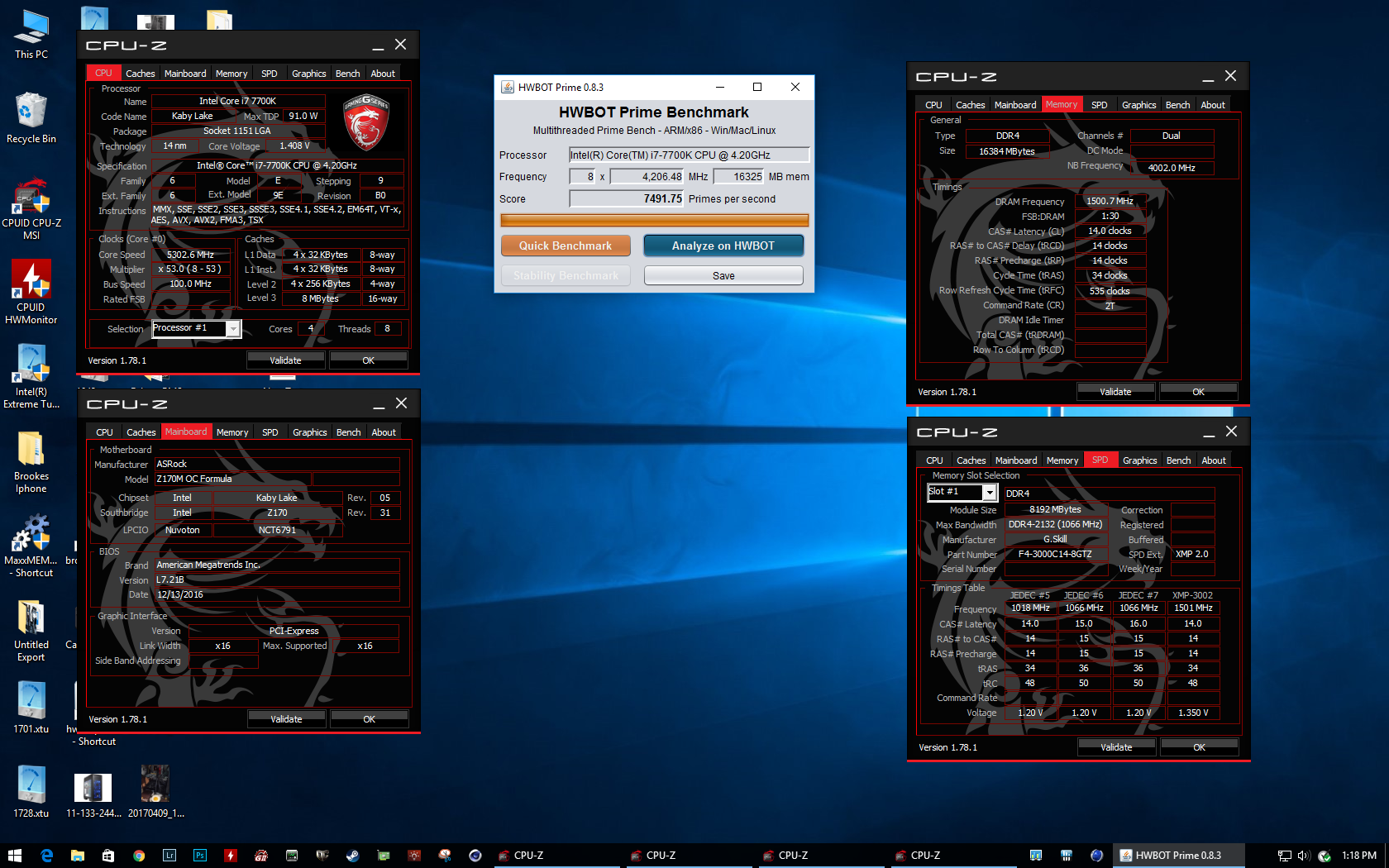
Task: Click Validate in bottom-left CPU-Z Mainboard window
Action: click(286, 719)
